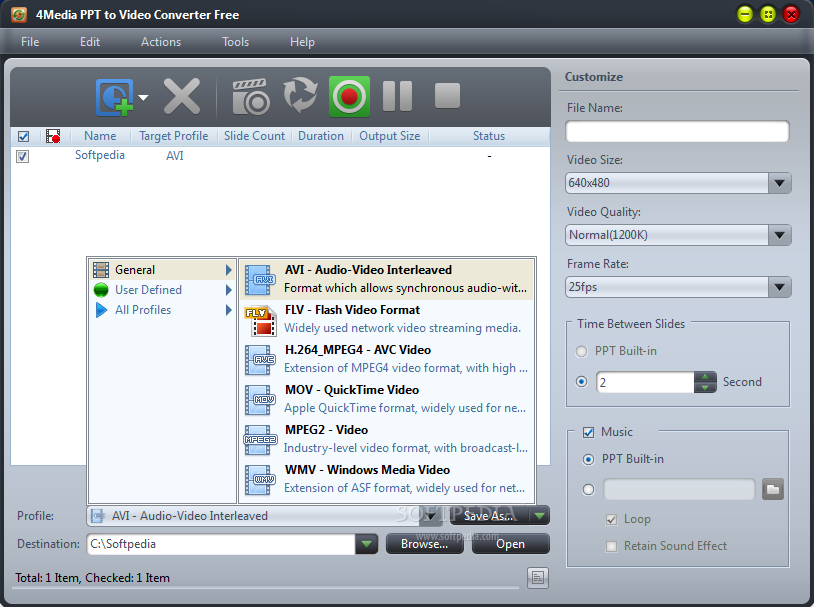Click the record-status column header icon
Viewport: 814px width, 607px height.
click(53, 136)
